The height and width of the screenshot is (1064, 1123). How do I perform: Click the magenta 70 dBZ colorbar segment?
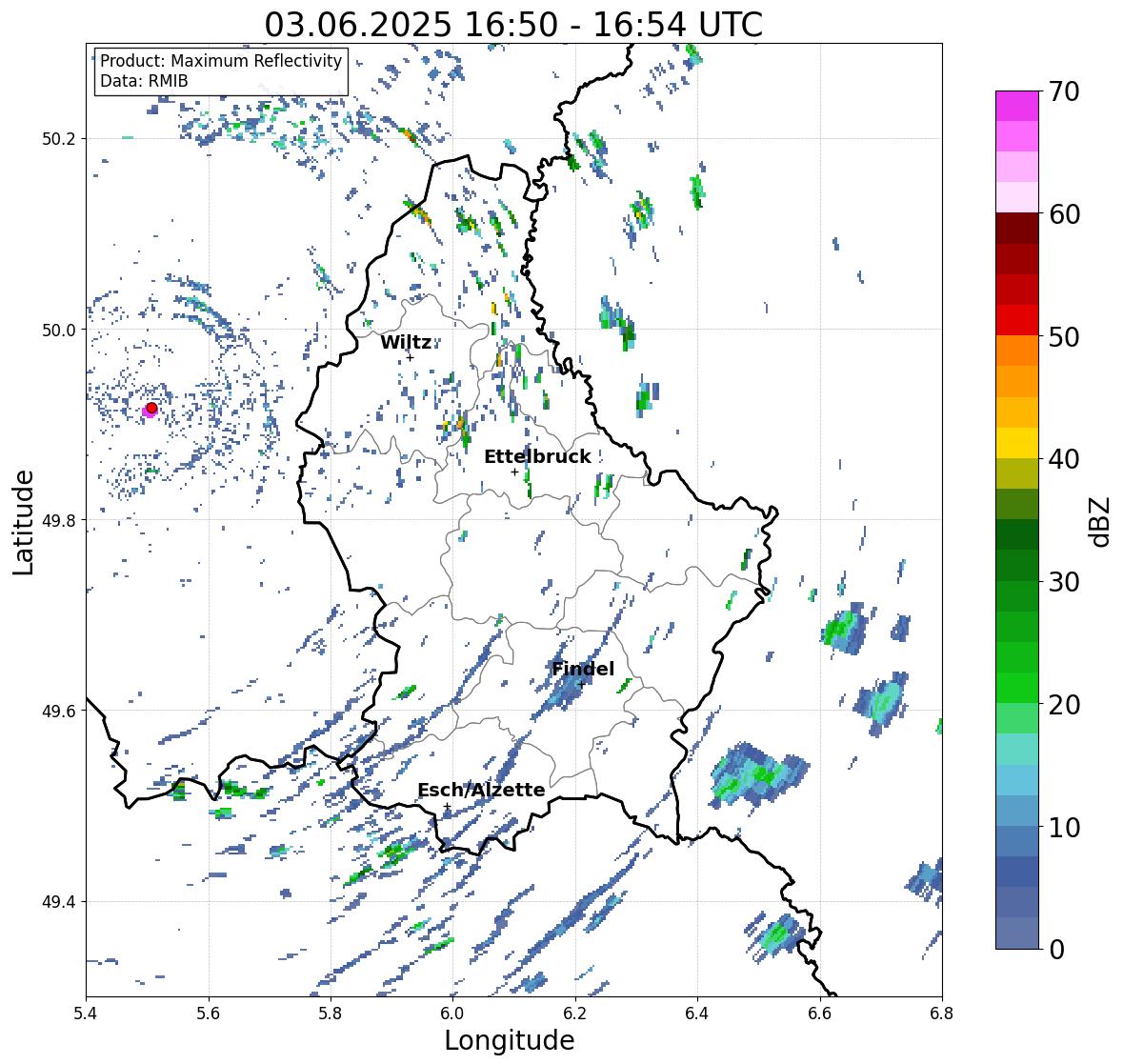click(1017, 106)
